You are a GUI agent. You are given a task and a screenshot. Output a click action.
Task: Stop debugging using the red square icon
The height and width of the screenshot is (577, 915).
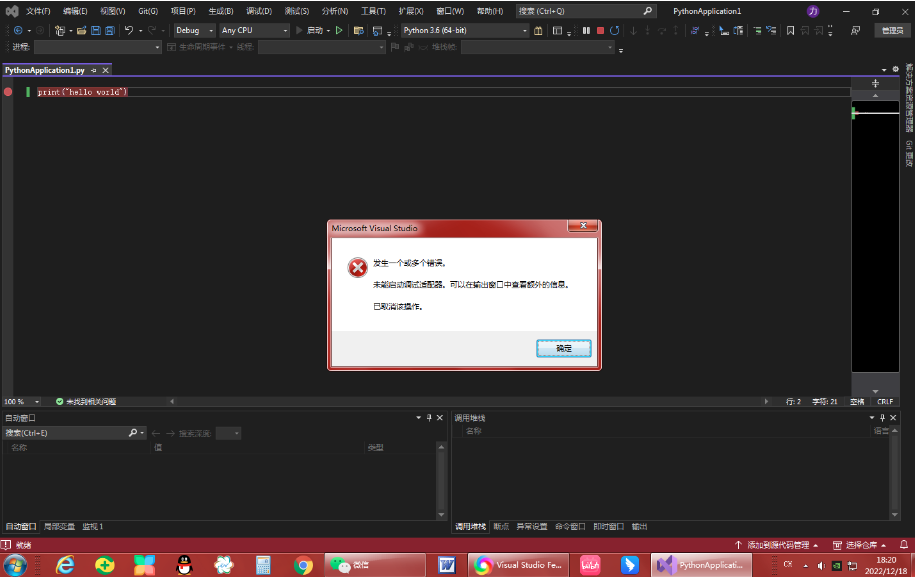pyautogui.click(x=600, y=30)
